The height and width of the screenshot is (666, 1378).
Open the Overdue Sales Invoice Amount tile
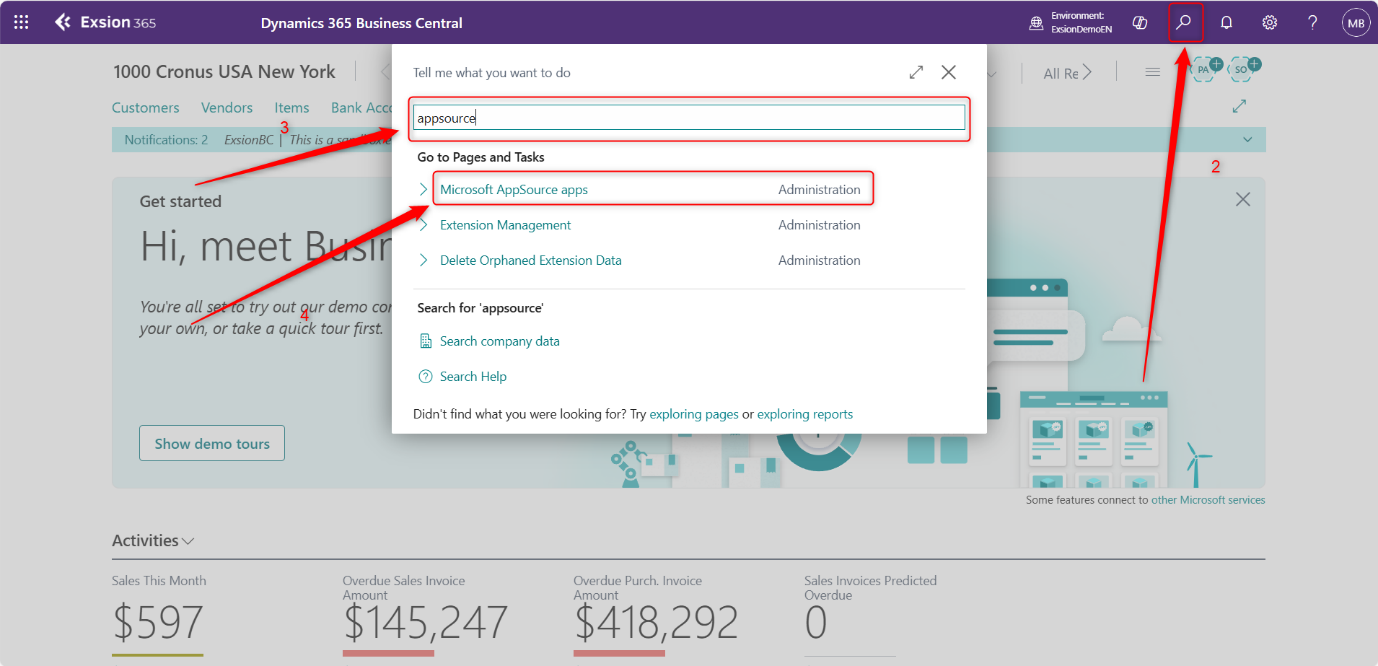coord(425,614)
